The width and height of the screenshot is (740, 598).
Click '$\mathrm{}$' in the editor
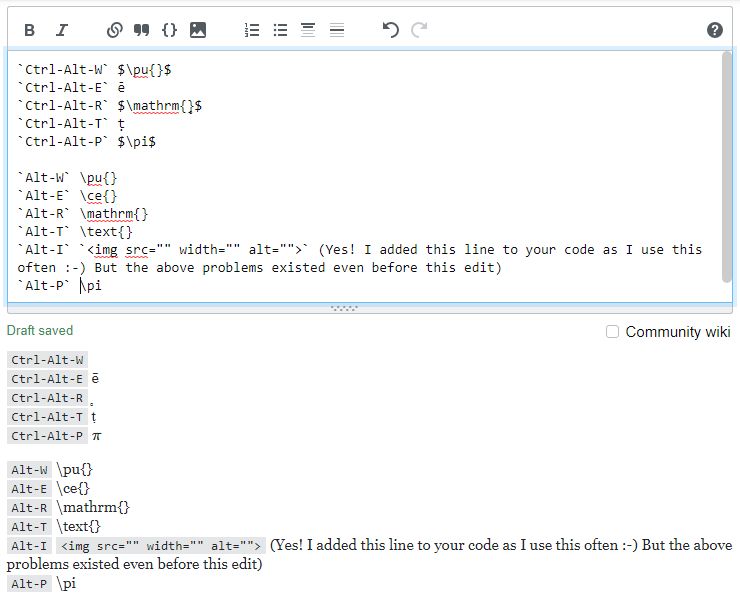tap(160, 106)
